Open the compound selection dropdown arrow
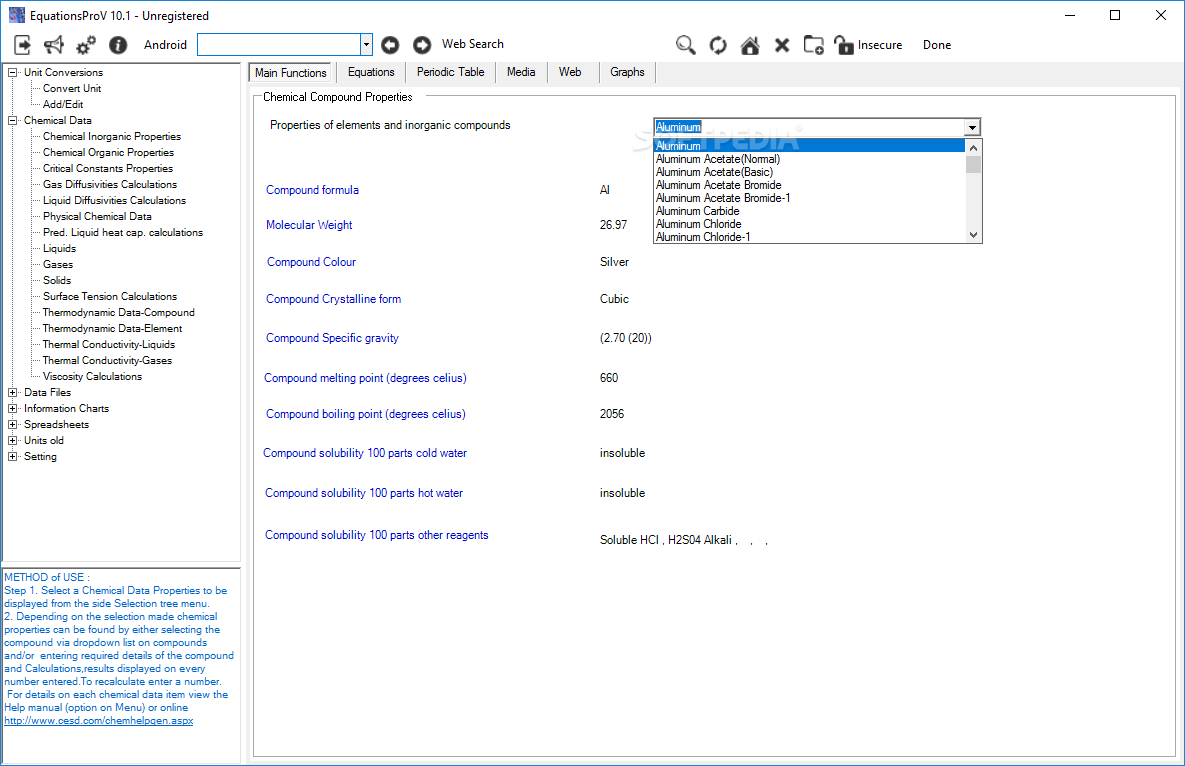The height and width of the screenshot is (766, 1185). click(x=973, y=128)
